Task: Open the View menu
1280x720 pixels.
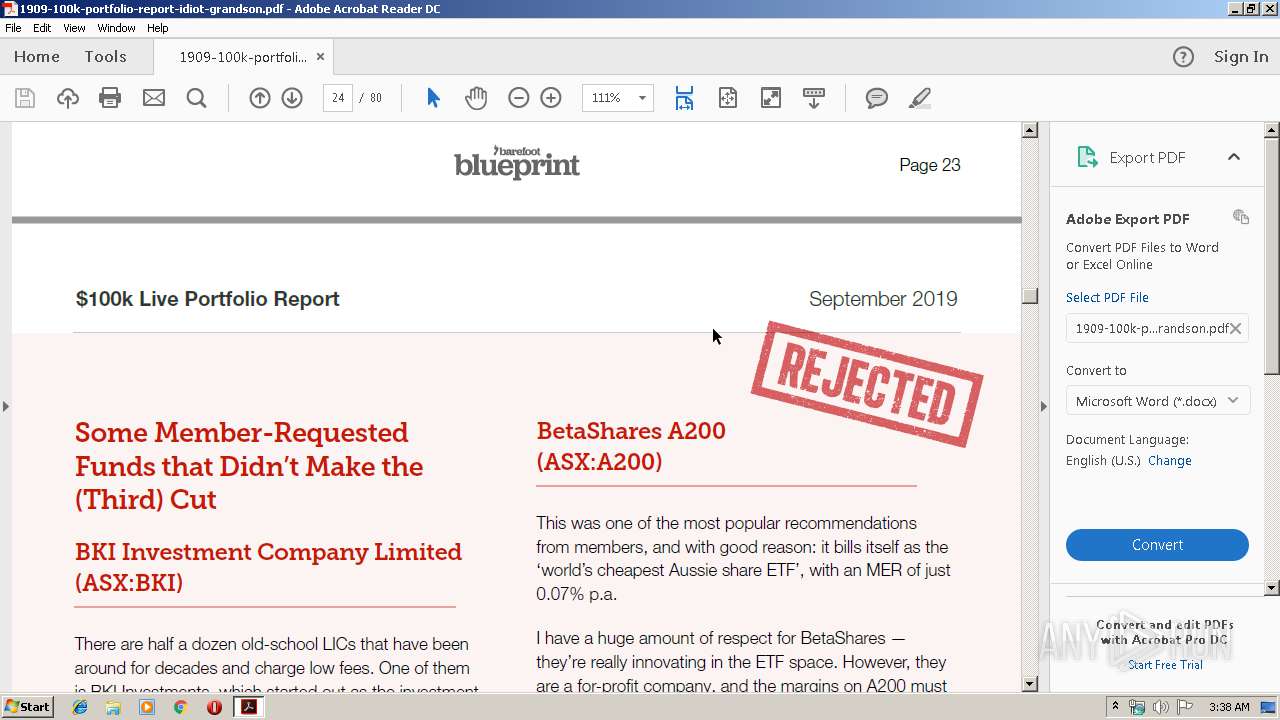Action: [74, 28]
